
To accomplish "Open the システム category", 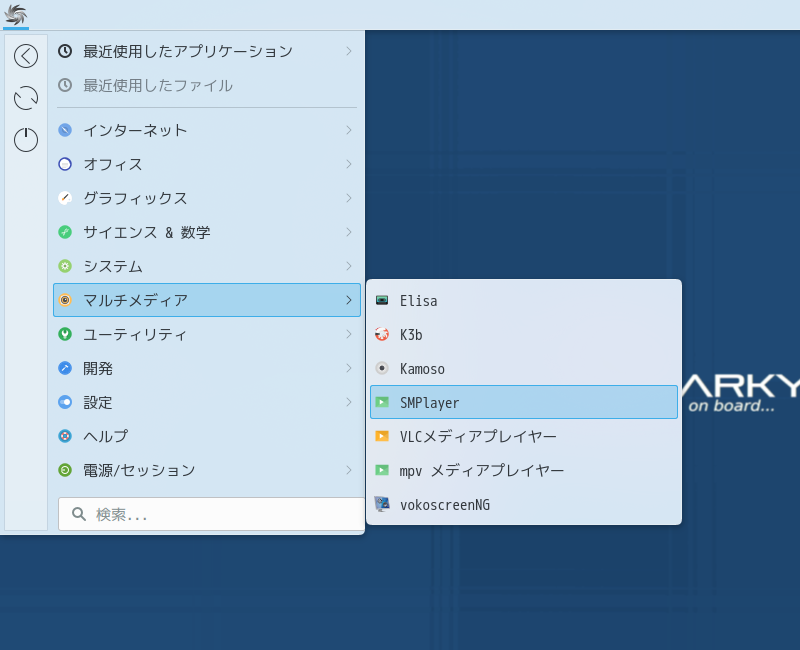I will pyautogui.click(x=207, y=266).
